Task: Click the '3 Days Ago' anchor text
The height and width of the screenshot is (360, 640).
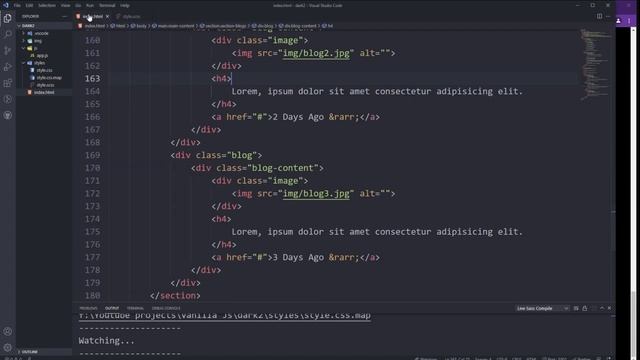Action: pyautogui.click(x=298, y=257)
